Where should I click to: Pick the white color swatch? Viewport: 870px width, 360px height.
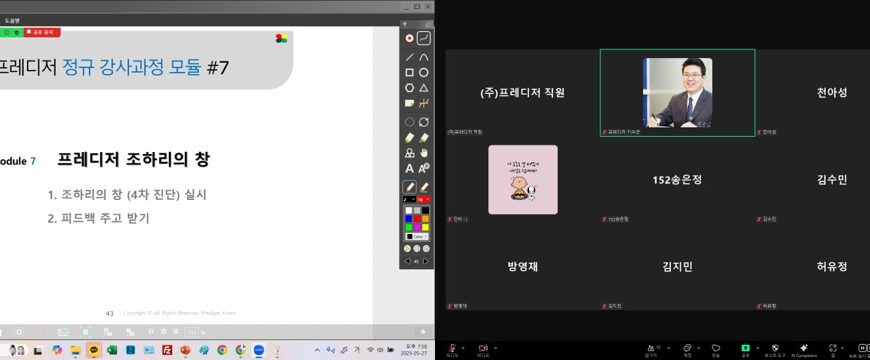(x=408, y=210)
